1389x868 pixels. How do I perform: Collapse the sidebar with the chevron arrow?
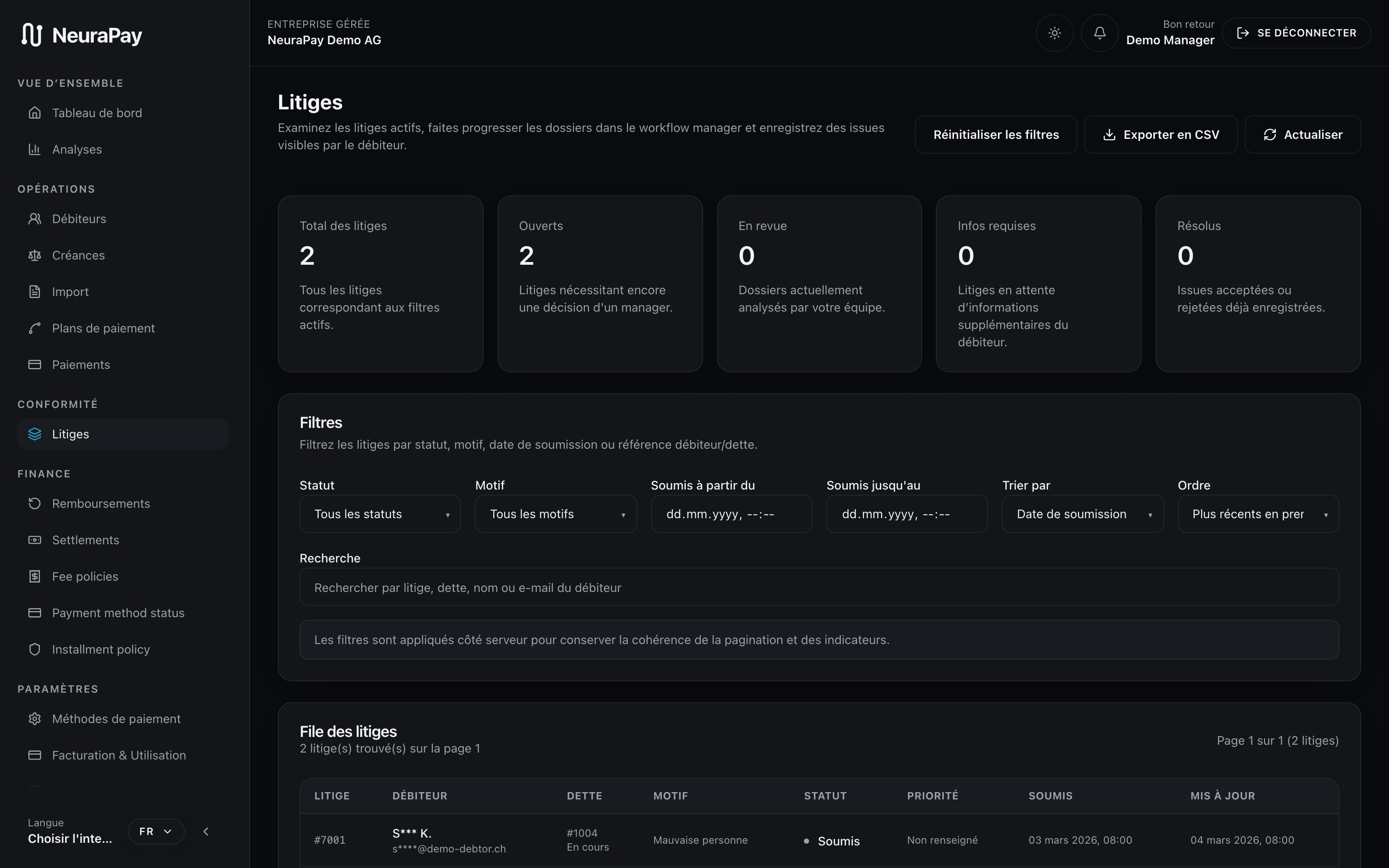click(x=206, y=831)
